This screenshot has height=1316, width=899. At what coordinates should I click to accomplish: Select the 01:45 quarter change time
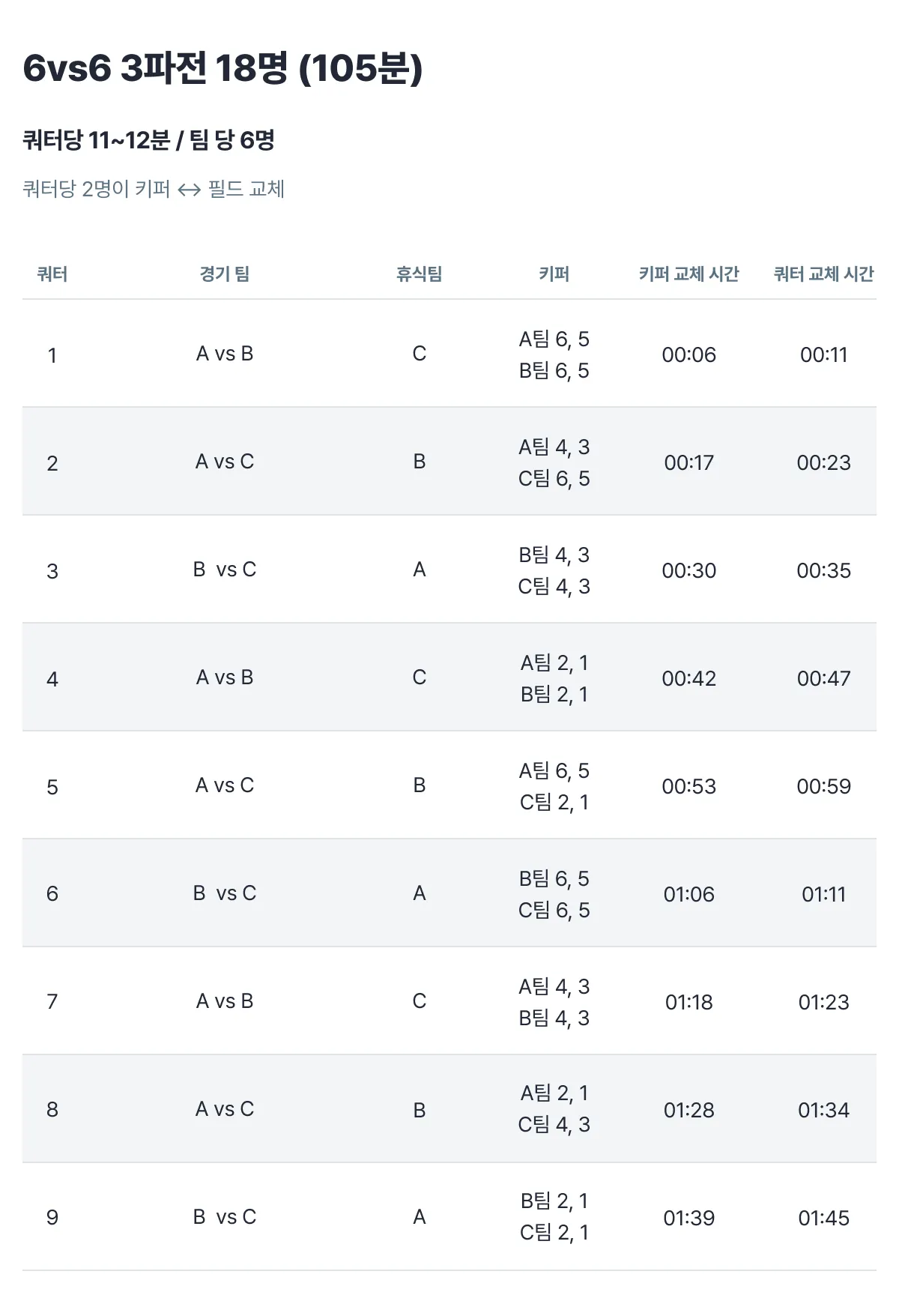pos(823,1218)
